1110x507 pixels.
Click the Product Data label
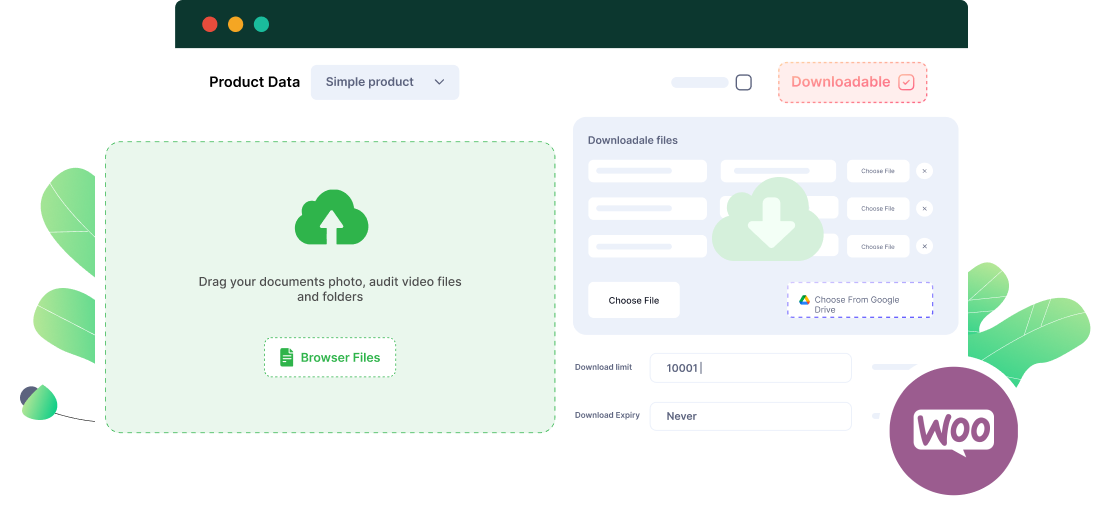click(254, 82)
